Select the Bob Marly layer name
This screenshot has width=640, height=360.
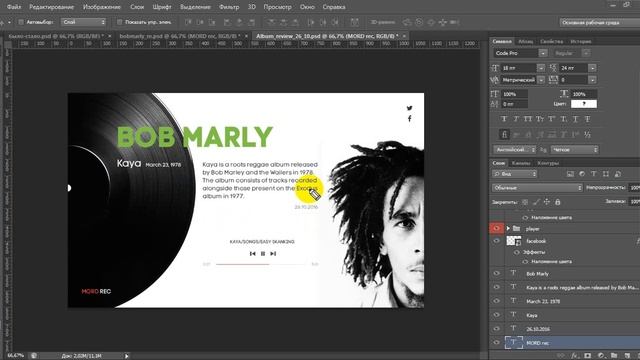537,274
